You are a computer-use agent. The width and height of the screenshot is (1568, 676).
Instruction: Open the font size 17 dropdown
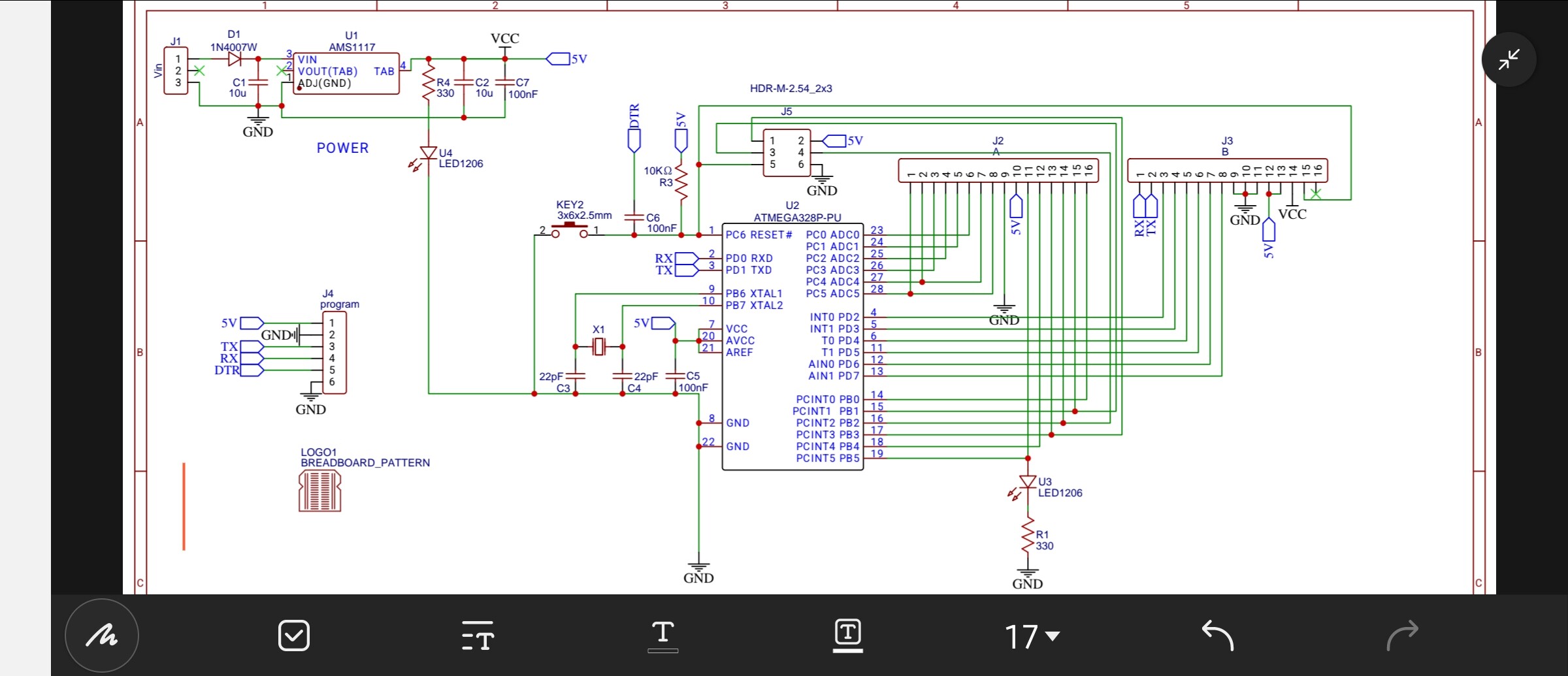(x=1031, y=635)
